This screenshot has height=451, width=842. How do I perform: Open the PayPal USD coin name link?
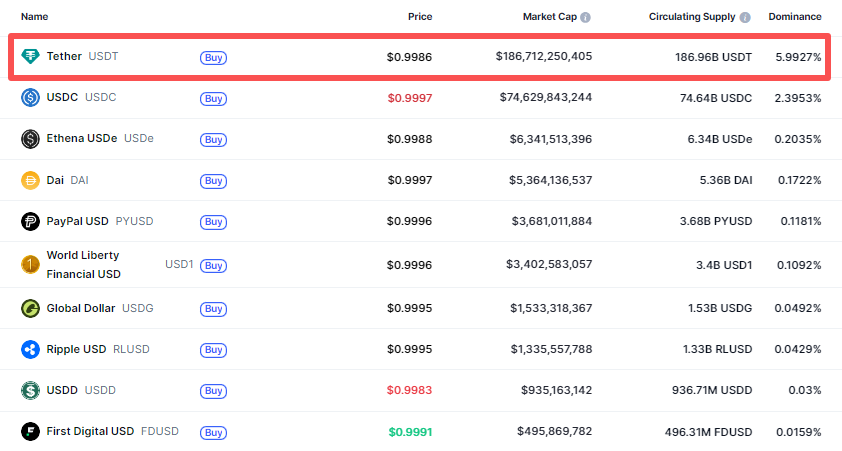coord(78,222)
